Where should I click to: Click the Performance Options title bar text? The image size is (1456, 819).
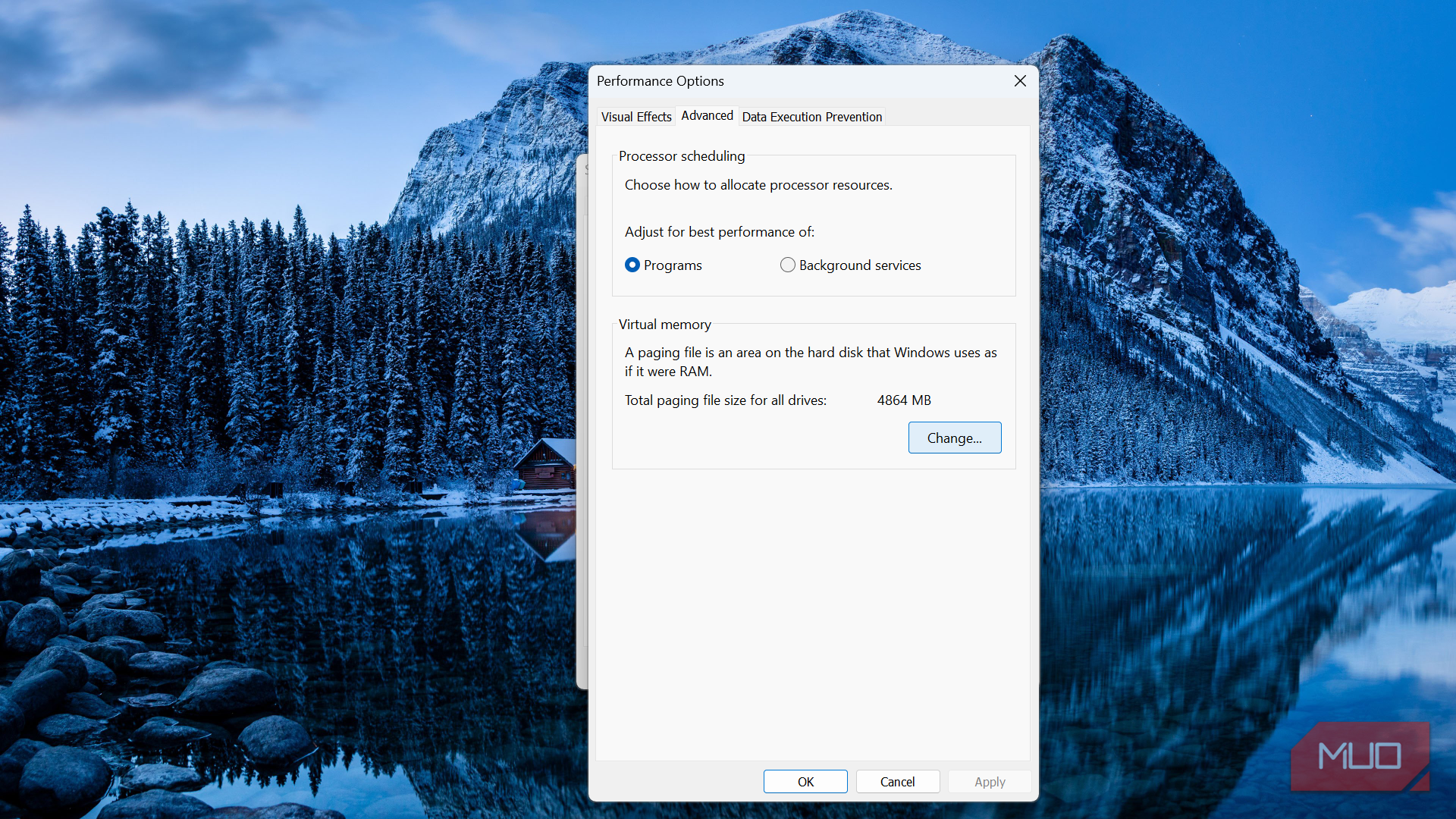coord(661,81)
